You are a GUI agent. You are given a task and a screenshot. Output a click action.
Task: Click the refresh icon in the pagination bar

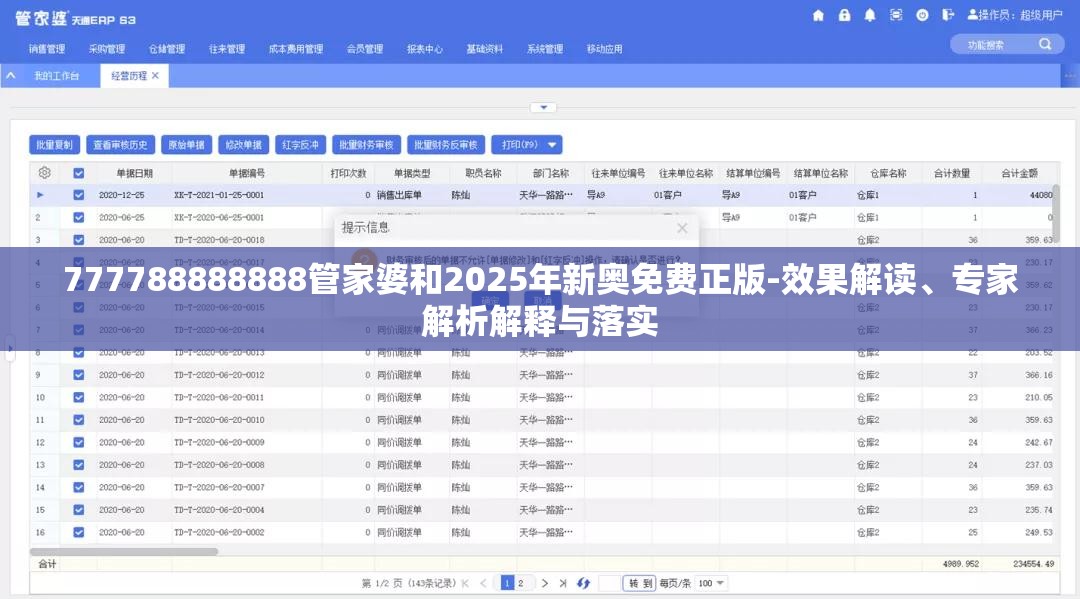[583, 583]
